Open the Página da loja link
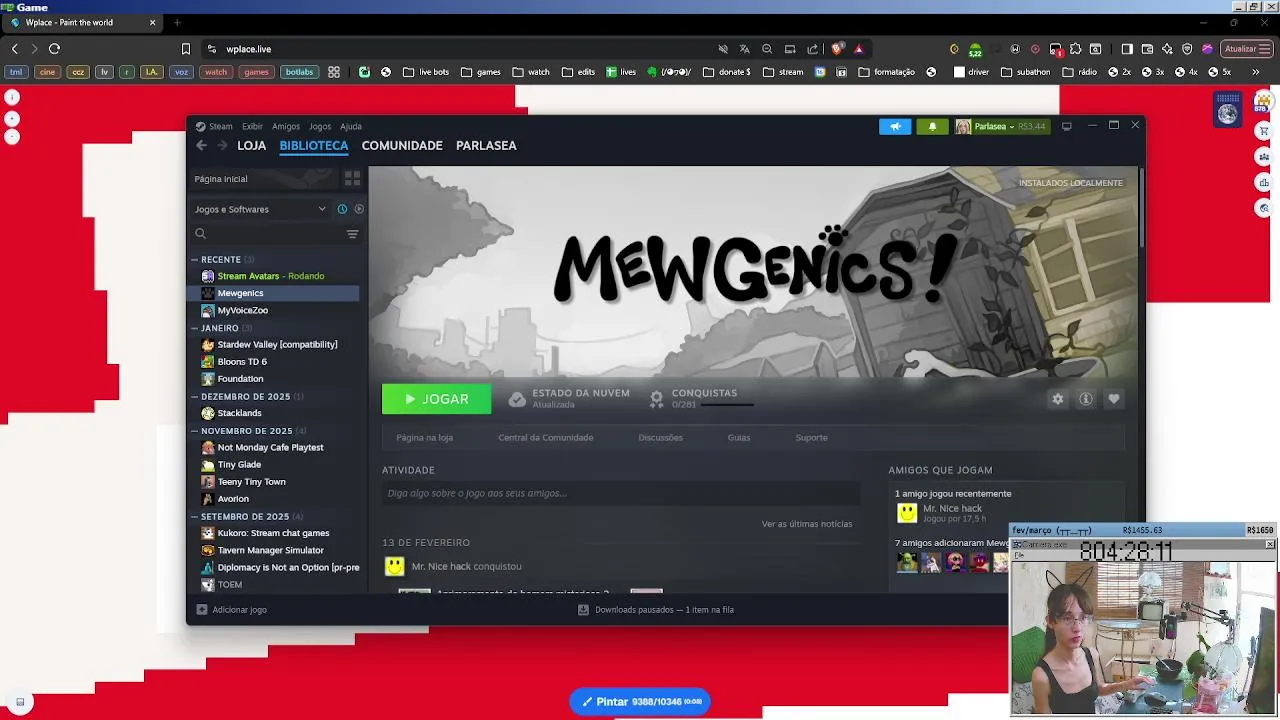The width and height of the screenshot is (1280, 720). [424, 437]
